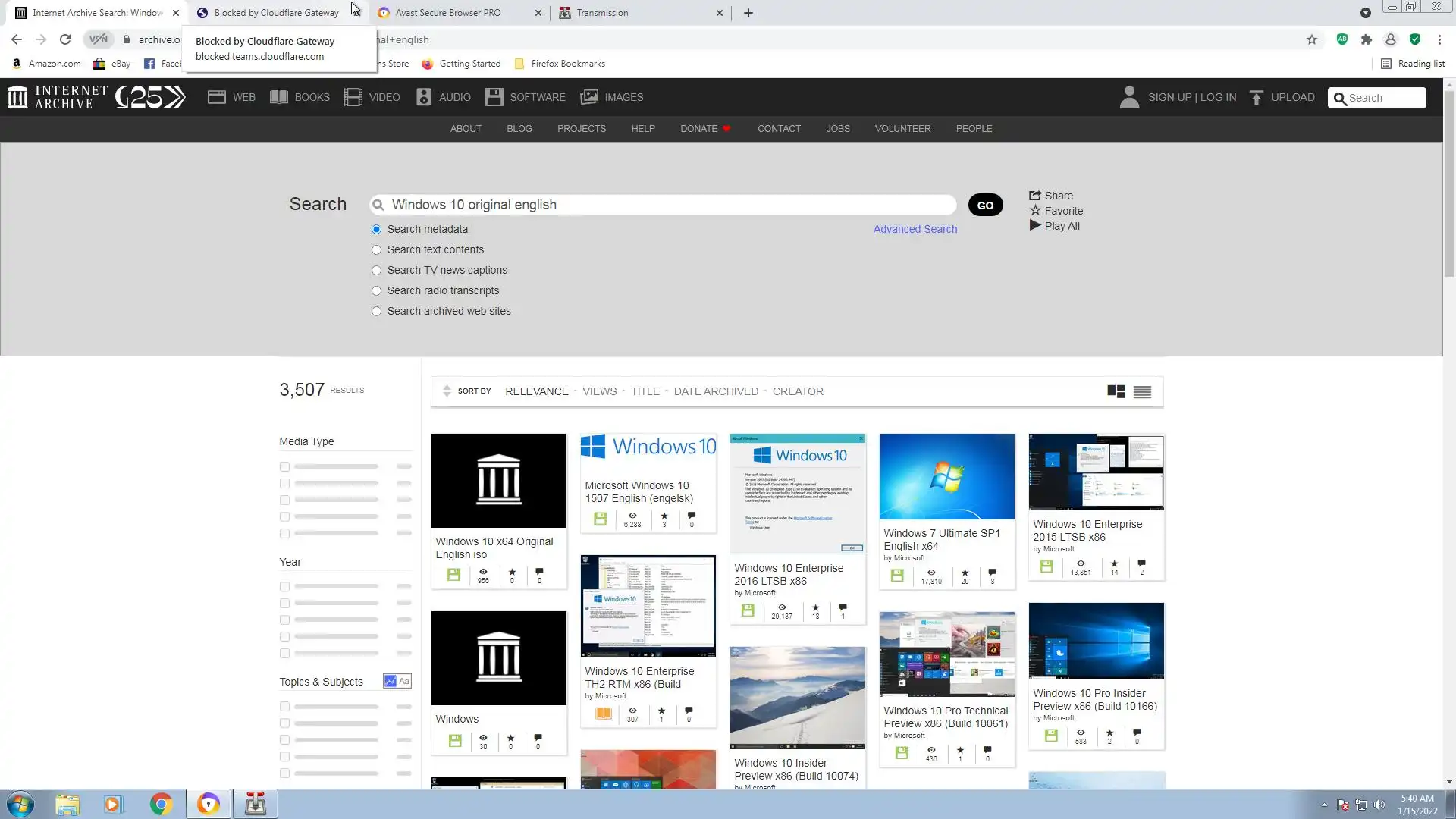The width and height of the screenshot is (1456, 819).
Task: Open the Images section icon
Action: pyautogui.click(x=589, y=97)
